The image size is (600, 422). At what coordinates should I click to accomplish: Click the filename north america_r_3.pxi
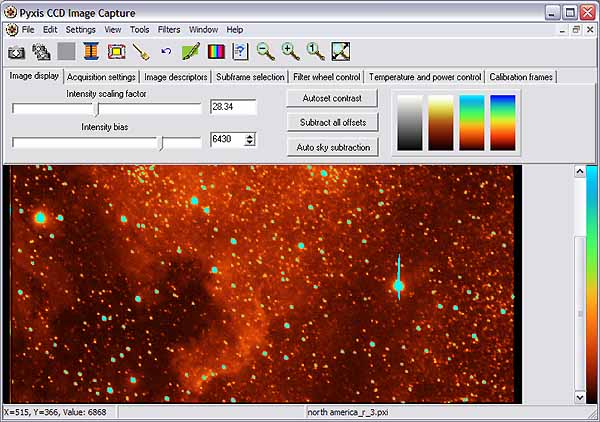point(348,412)
